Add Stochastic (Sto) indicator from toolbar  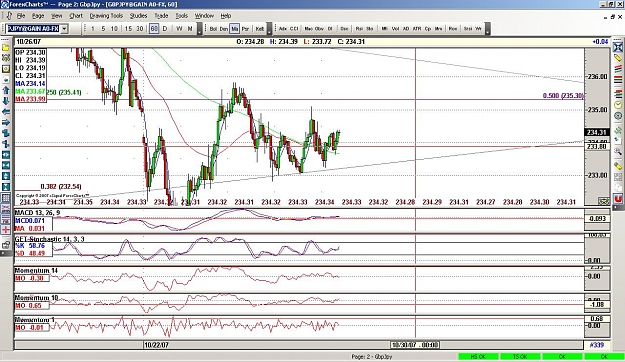click(x=369, y=29)
